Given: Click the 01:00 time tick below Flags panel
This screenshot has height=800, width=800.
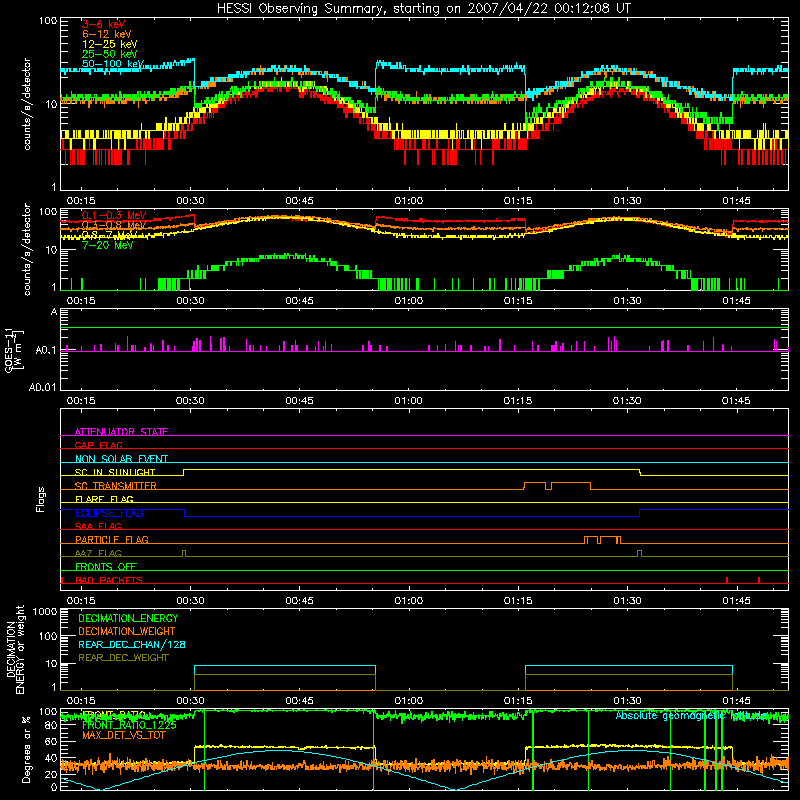Looking at the screenshot, I should 408,601.
